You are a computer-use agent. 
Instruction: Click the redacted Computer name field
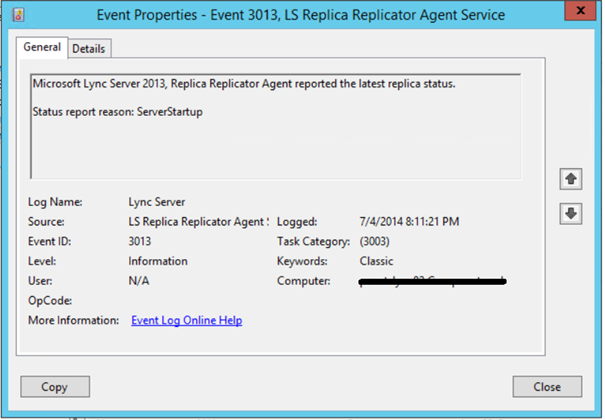coord(432,281)
